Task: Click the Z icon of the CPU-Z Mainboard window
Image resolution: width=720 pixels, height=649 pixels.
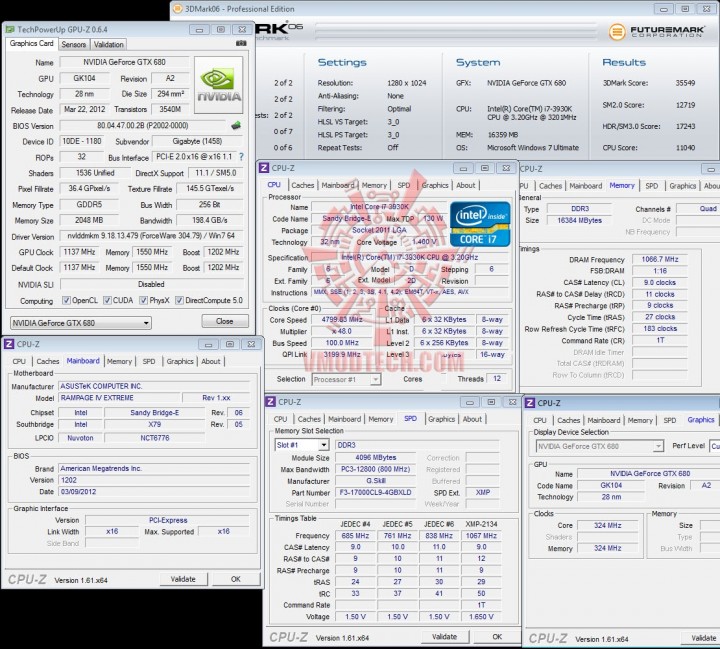Action: click(x=9, y=344)
